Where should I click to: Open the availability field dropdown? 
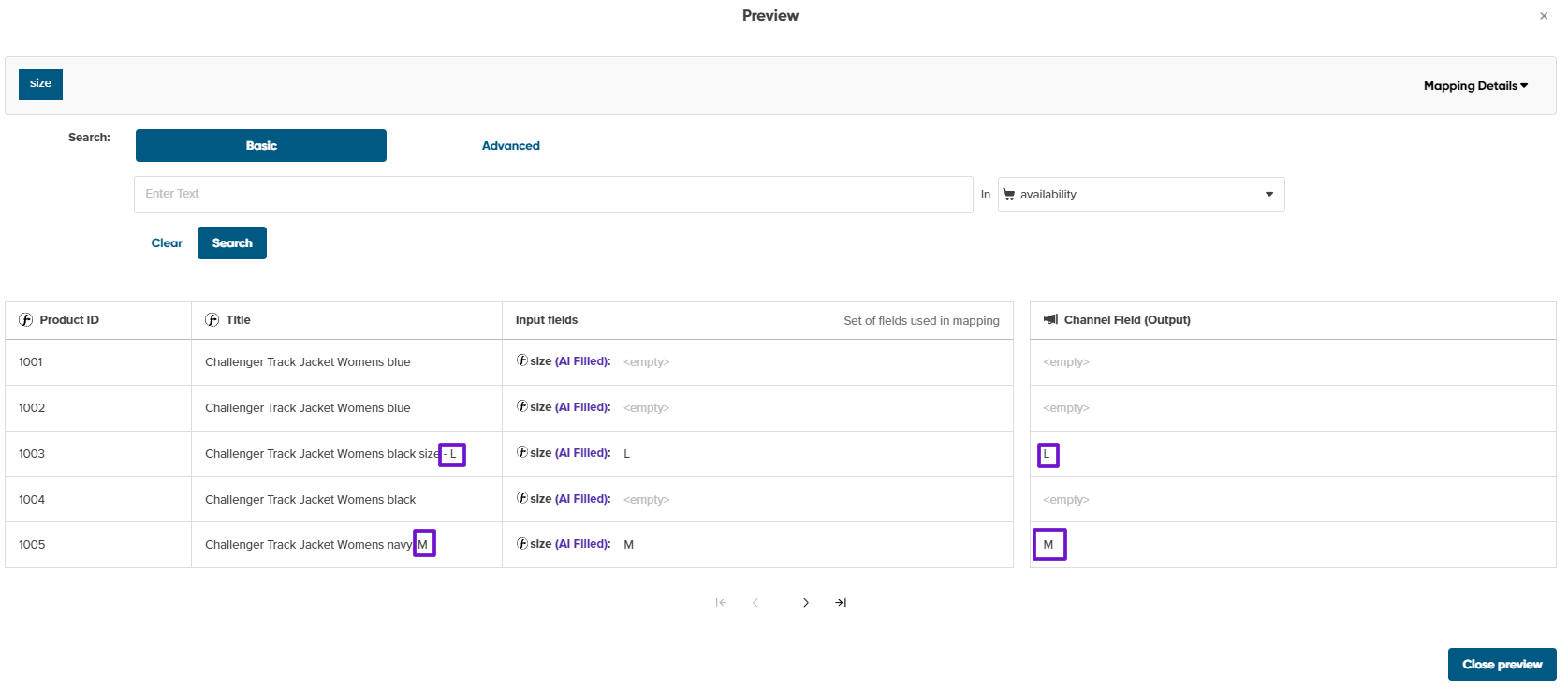[1141, 195]
